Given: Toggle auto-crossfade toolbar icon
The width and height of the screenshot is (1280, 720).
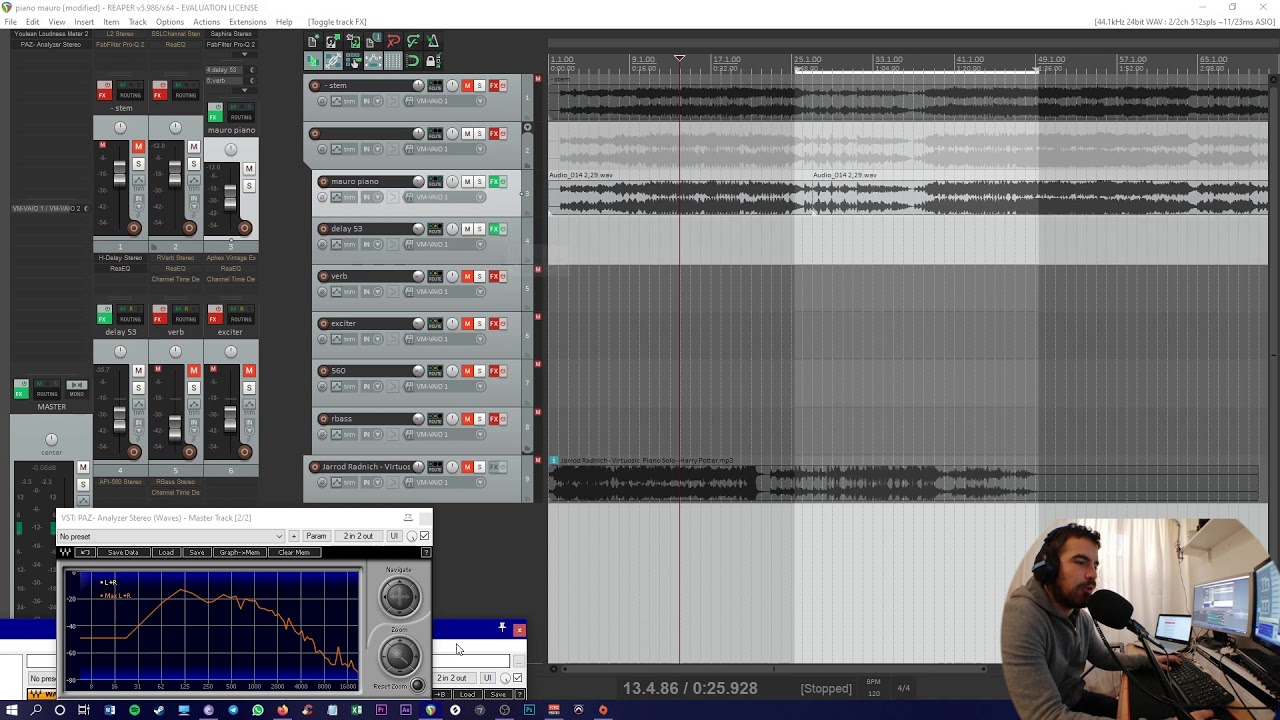Looking at the screenshot, I should (x=313, y=61).
